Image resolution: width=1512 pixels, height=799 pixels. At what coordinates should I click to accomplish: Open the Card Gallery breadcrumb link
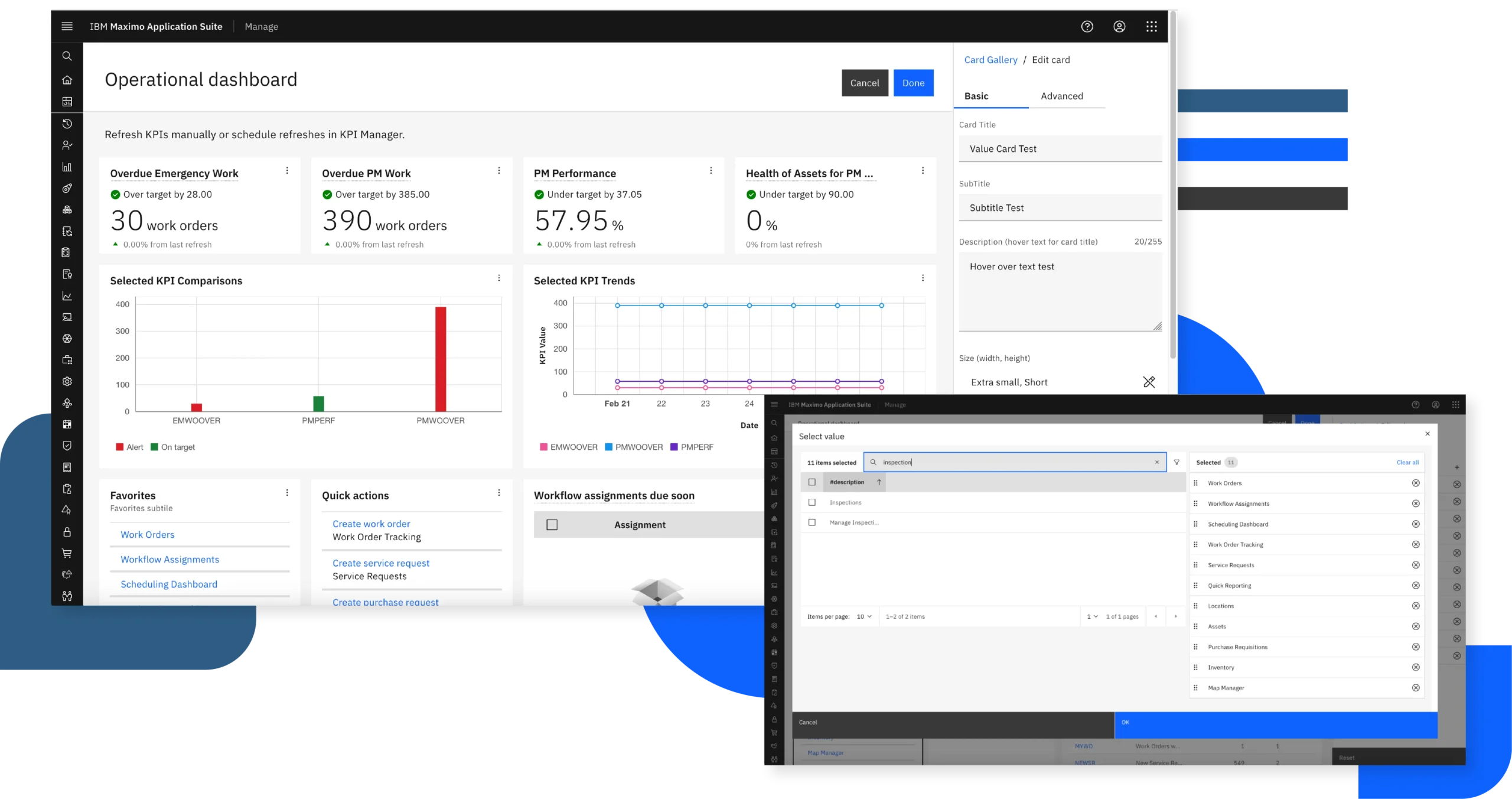coord(990,60)
